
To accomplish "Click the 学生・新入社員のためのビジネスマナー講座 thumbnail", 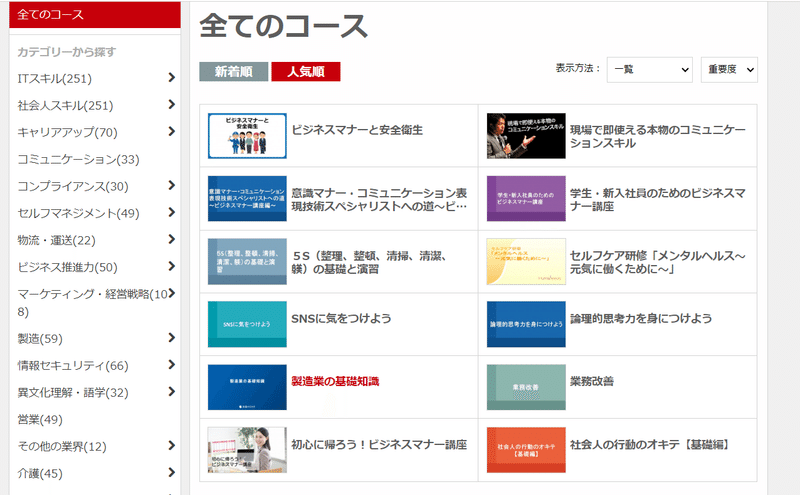I will pyautogui.click(x=526, y=199).
